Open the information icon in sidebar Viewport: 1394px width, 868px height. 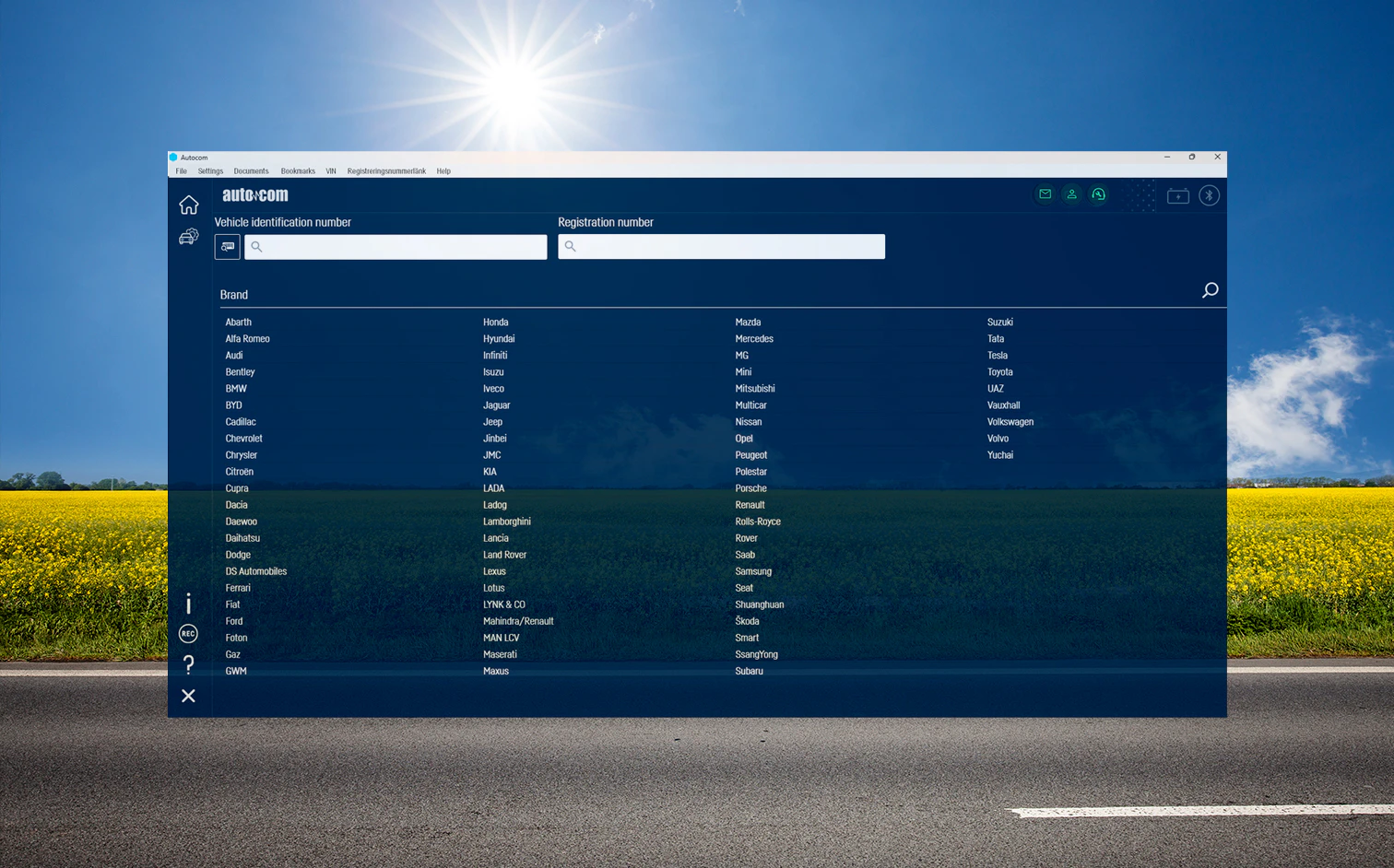pos(188,604)
